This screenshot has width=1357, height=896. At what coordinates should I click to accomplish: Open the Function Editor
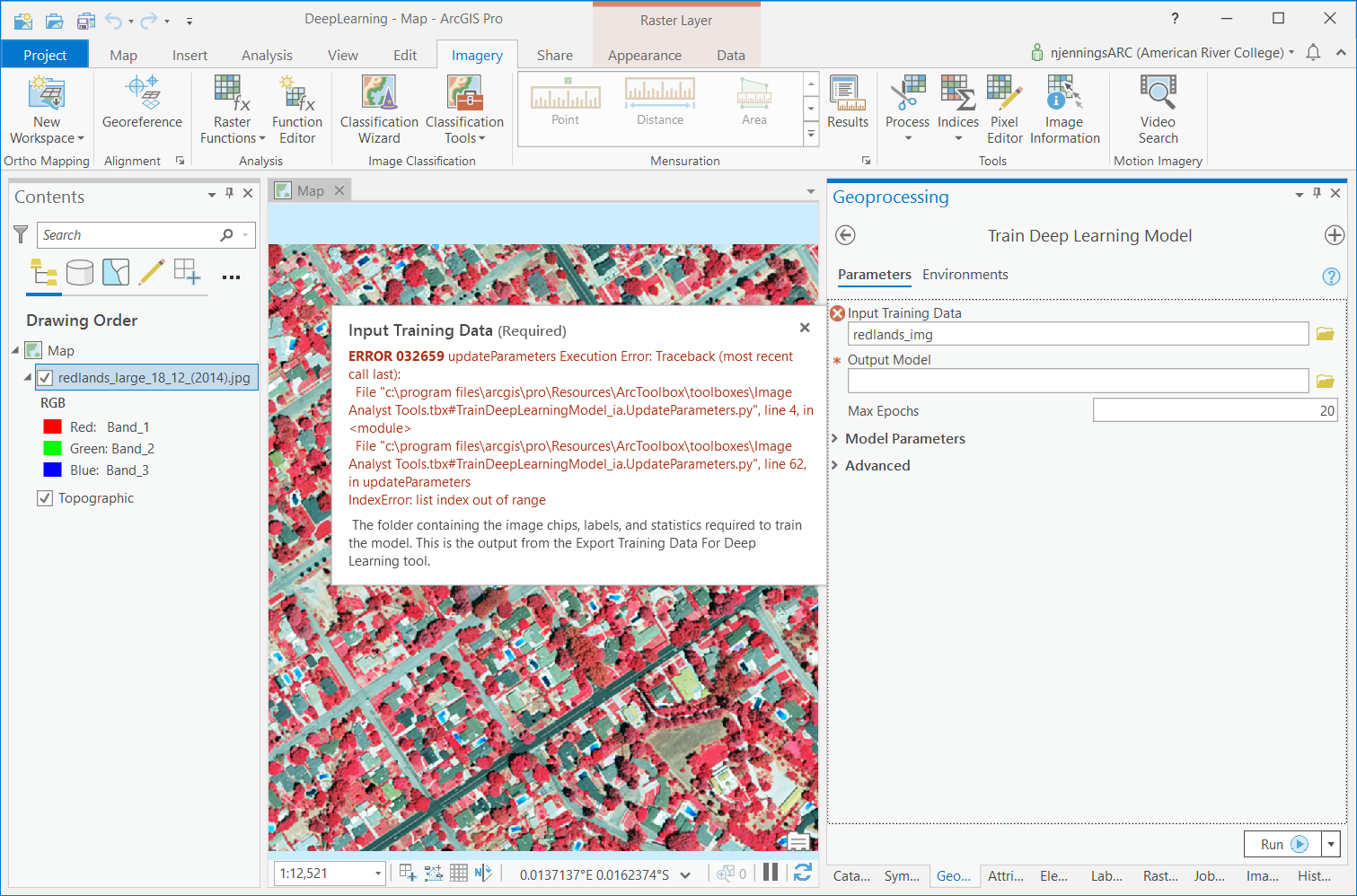click(297, 110)
